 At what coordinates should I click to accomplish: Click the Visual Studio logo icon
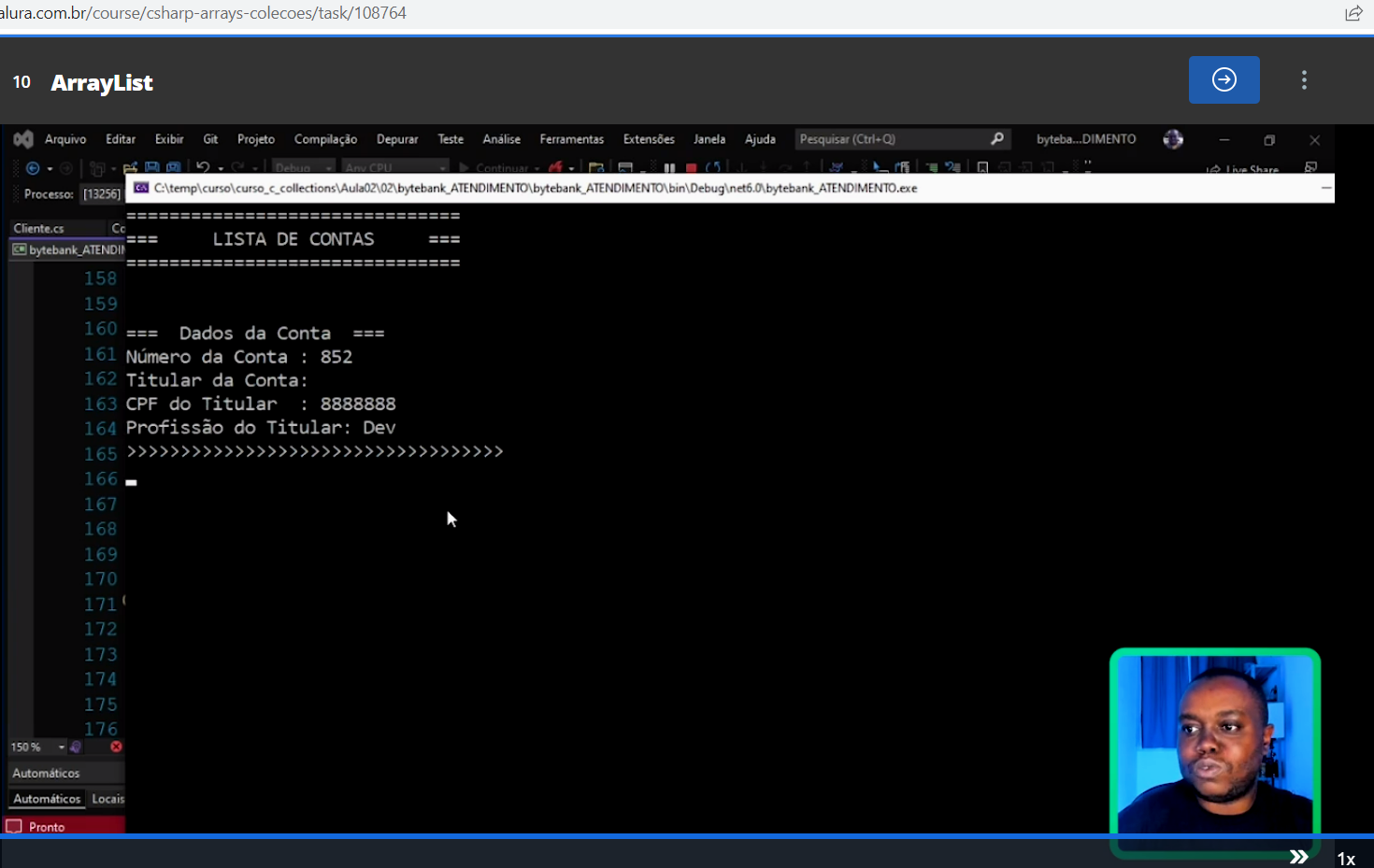click(23, 139)
